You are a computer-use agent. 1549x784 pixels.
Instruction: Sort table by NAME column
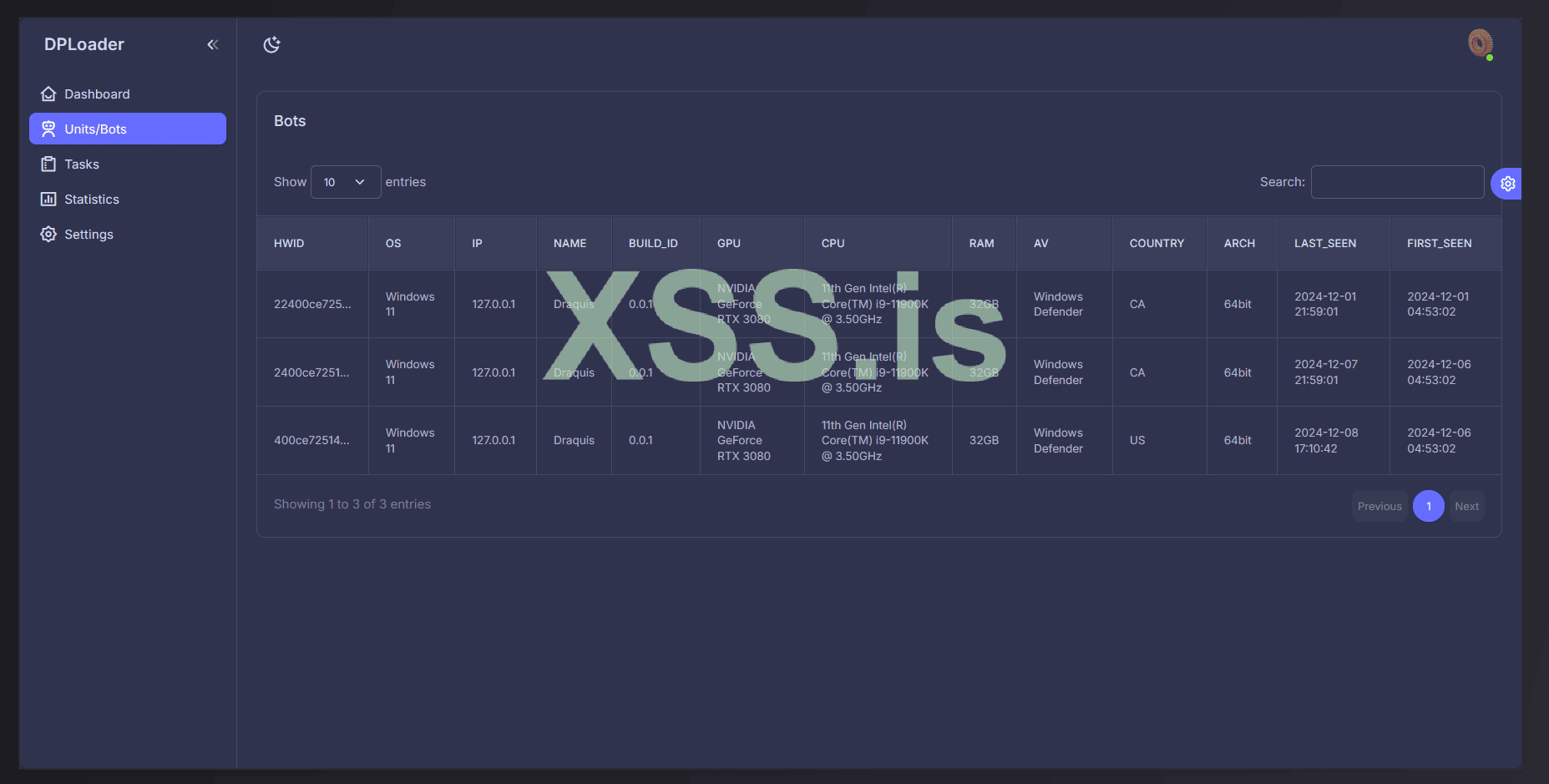[x=575, y=243]
